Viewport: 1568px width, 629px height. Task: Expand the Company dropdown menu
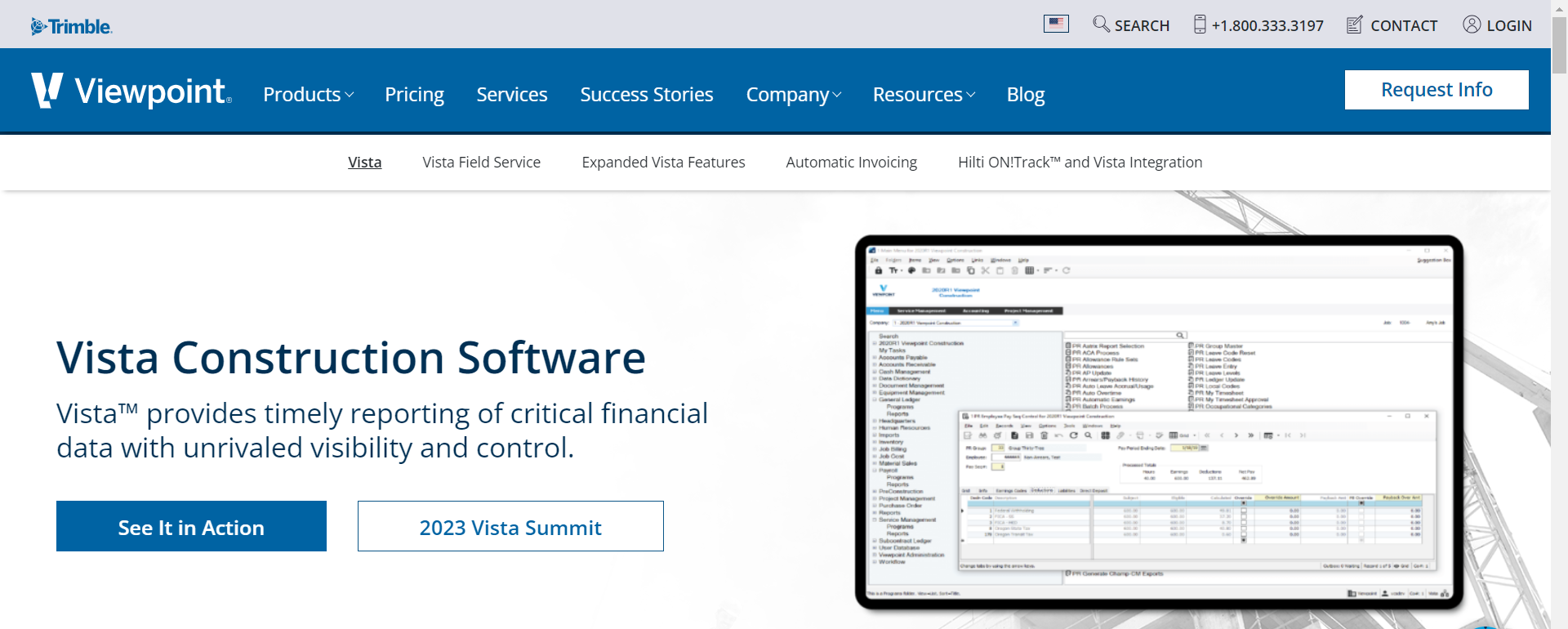point(793,95)
